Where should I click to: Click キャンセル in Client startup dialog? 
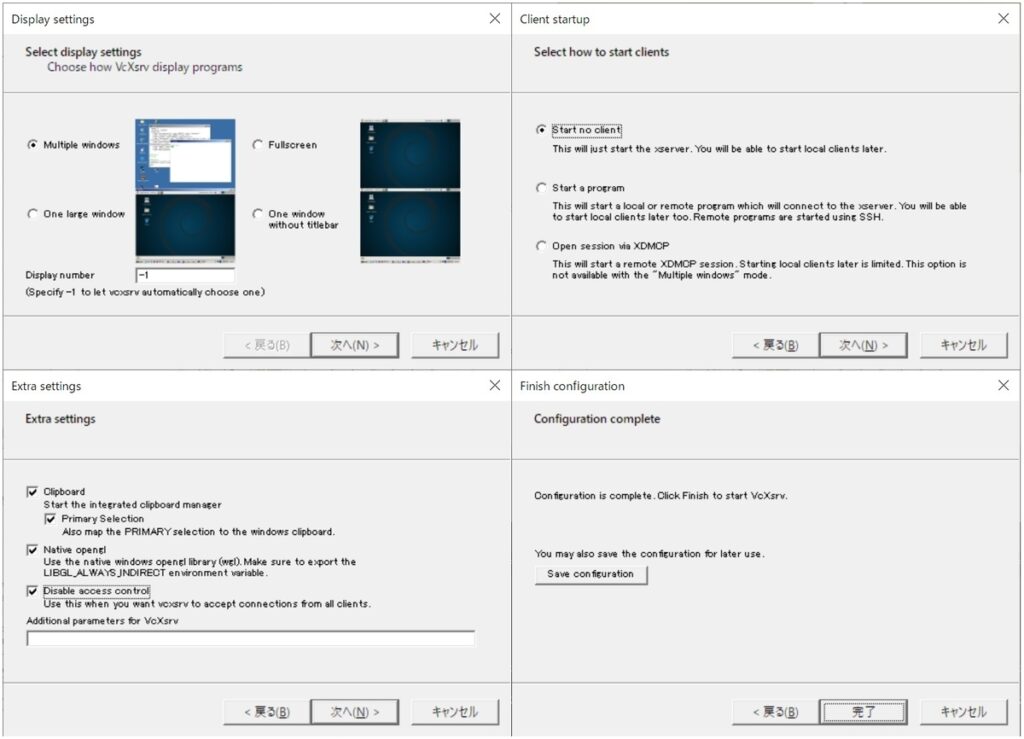(x=964, y=345)
